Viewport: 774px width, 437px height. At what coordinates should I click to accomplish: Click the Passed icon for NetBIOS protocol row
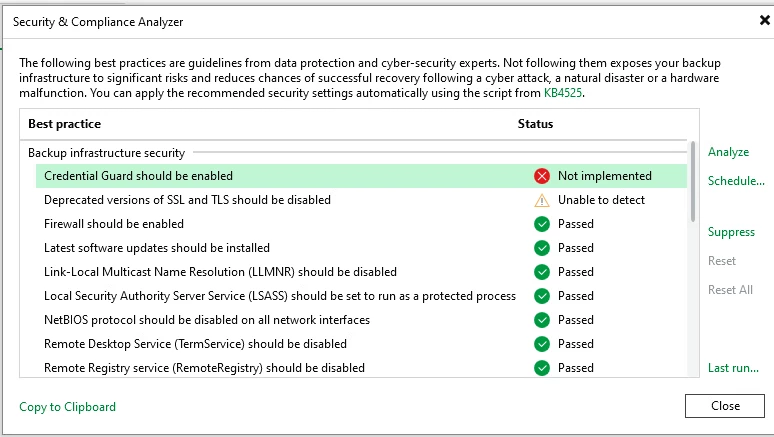tap(542, 320)
